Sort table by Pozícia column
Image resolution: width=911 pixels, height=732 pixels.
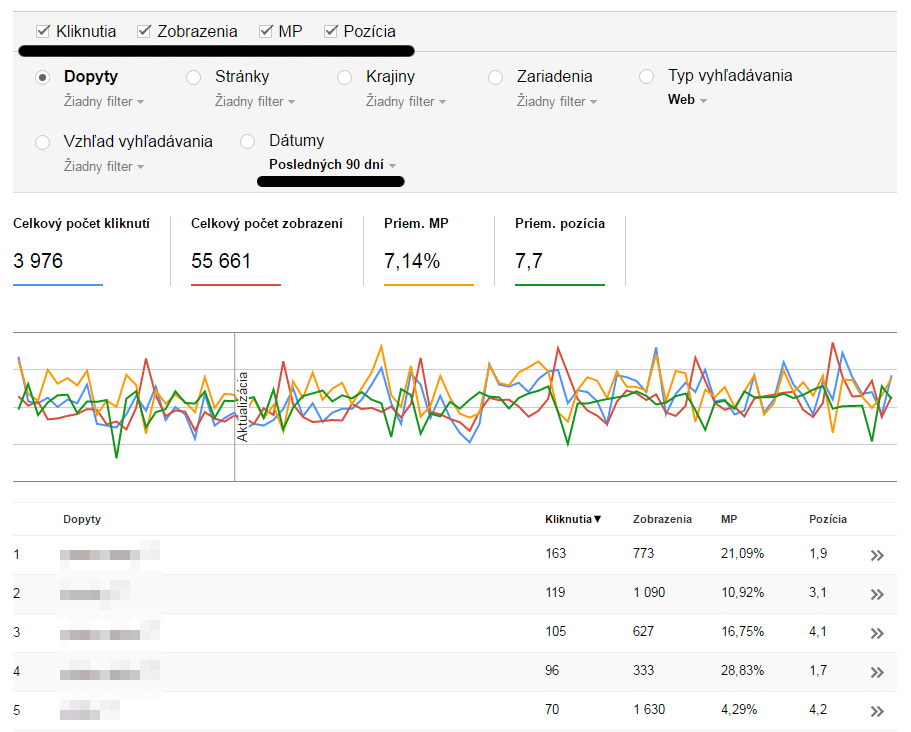coord(828,519)
